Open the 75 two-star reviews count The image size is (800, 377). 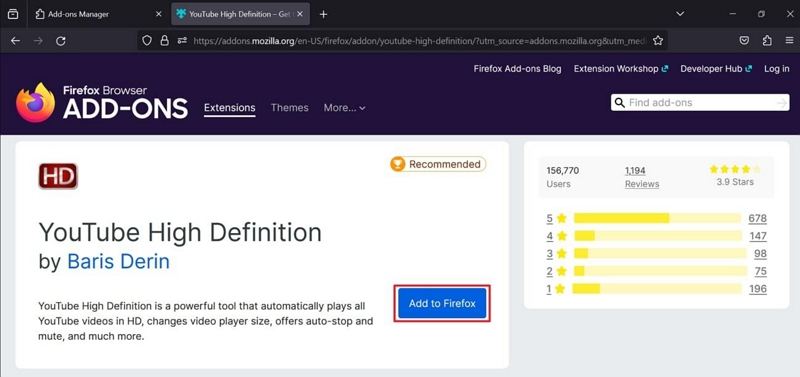(x=760, y=271)
